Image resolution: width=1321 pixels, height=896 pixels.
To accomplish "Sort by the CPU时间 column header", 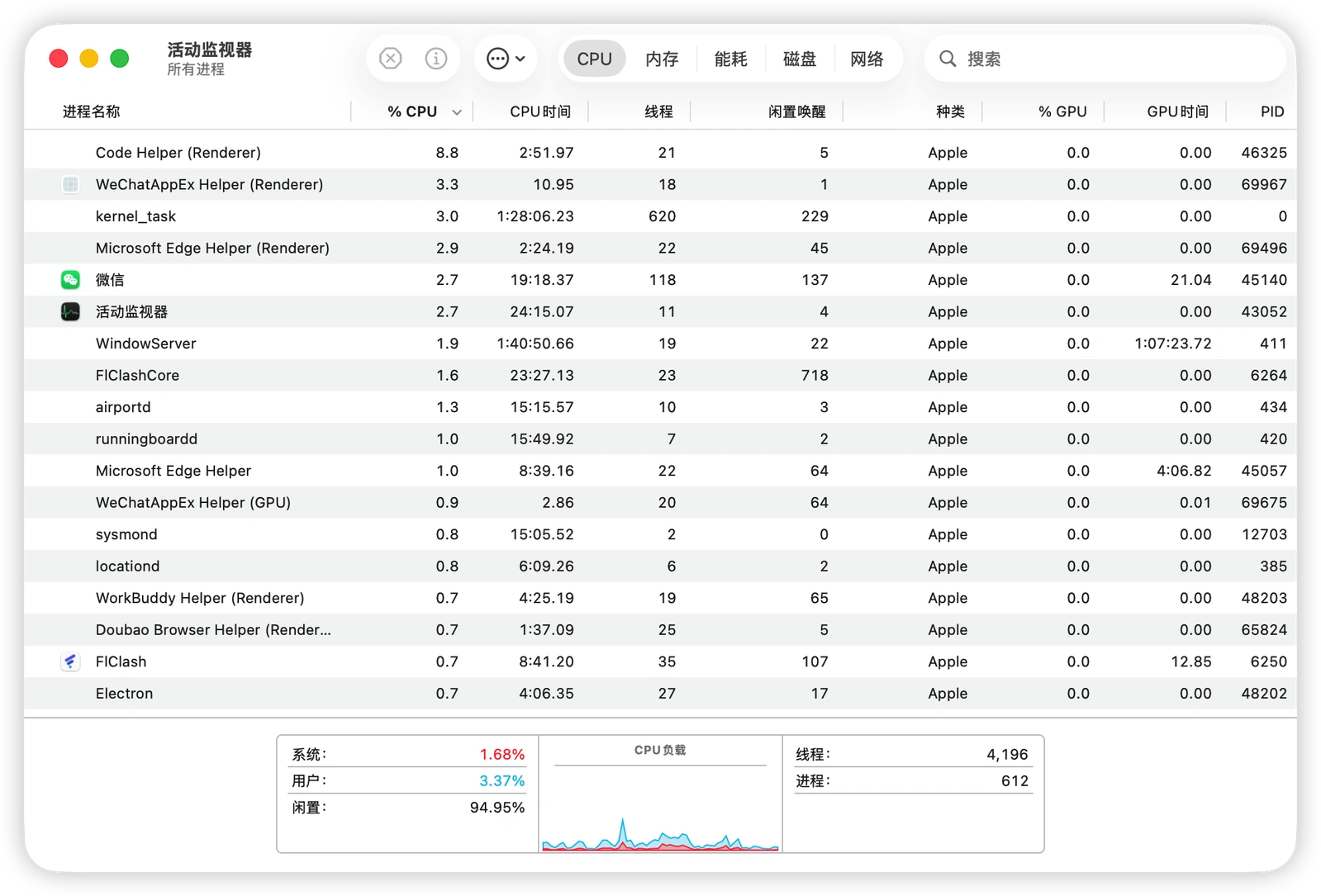I will click(540, 111).
